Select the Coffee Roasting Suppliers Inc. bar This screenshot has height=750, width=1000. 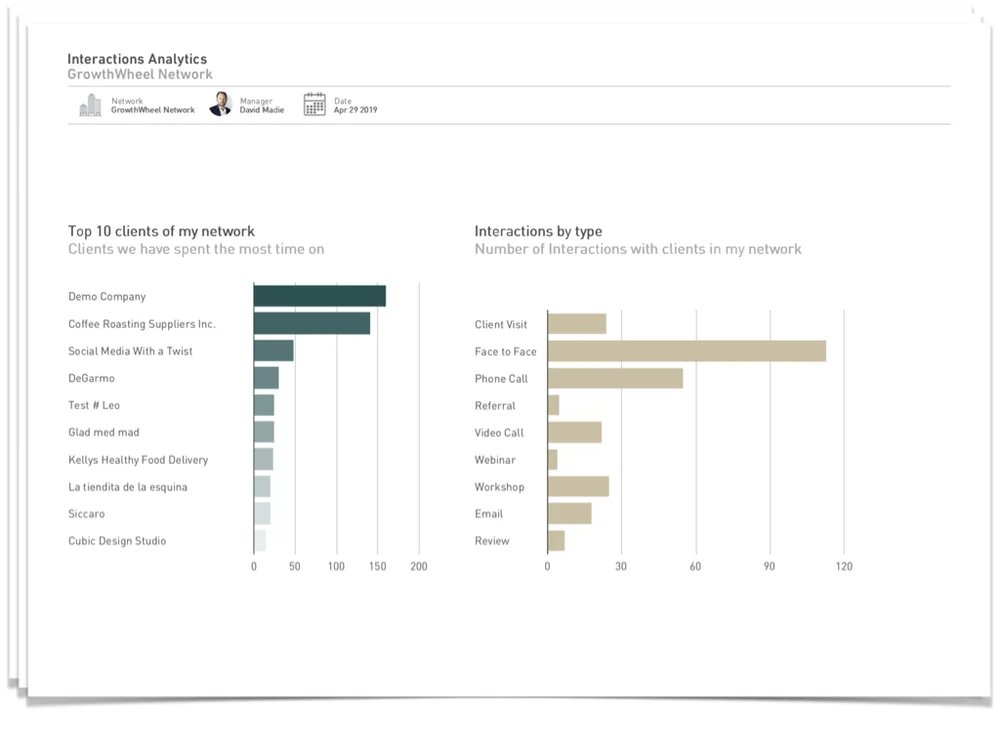coord(310,323)
